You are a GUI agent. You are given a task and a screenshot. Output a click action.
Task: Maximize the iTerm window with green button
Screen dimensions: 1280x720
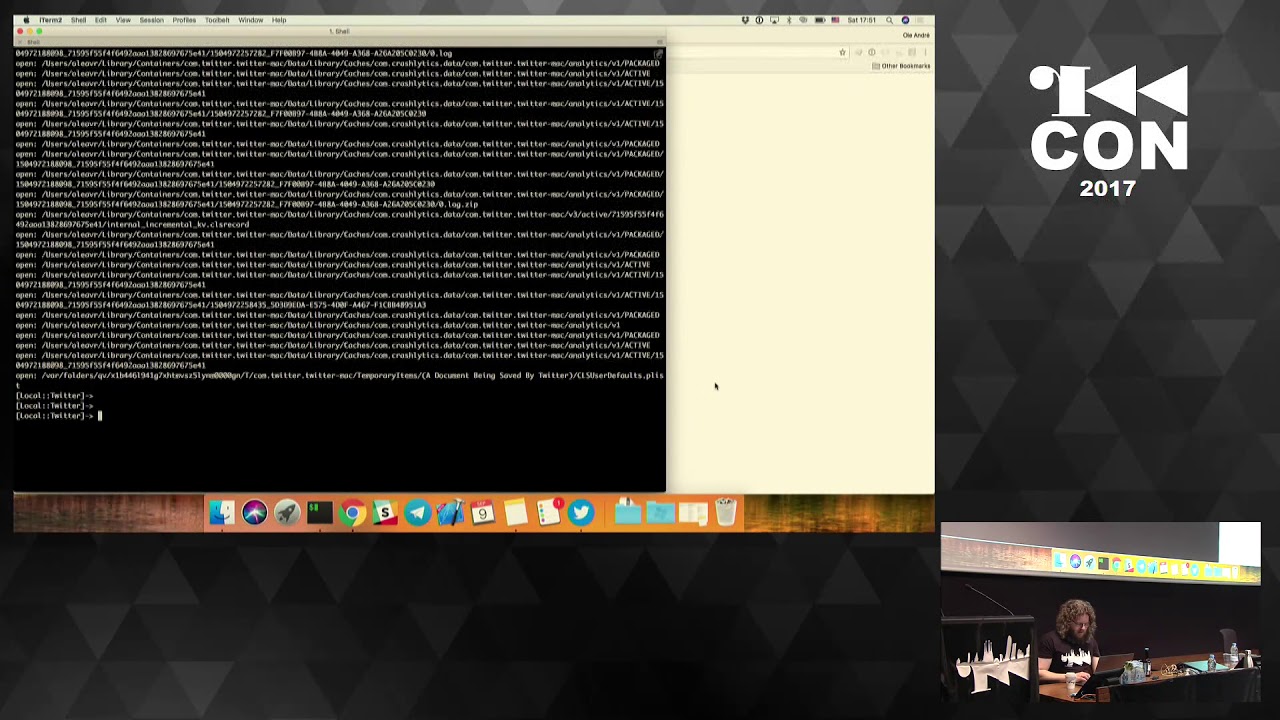click(40, 31)
